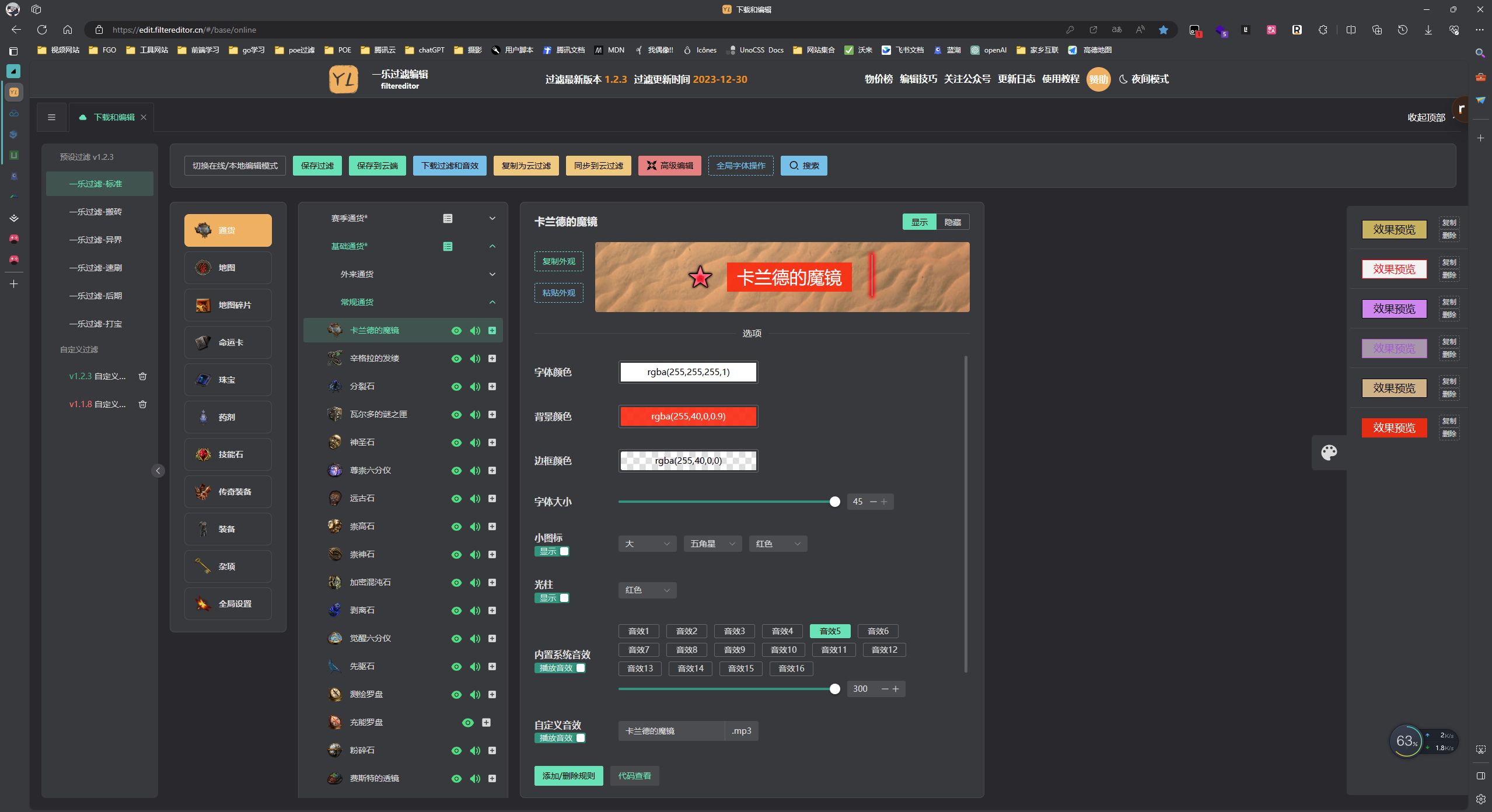Toggle 自定义音效 播放音效 switch
1492x812 pixels.
tap(560, 738)
